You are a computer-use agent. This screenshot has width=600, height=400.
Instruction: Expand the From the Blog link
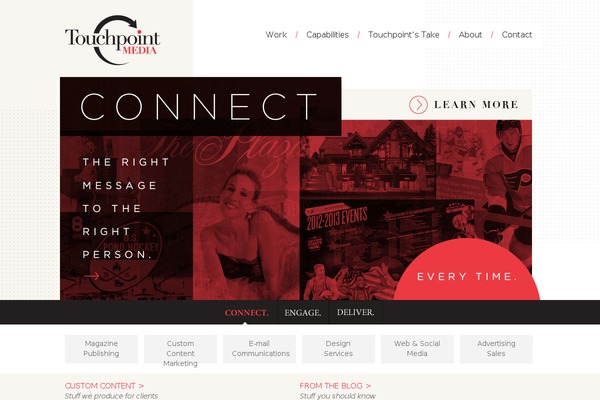coord(335,386)
